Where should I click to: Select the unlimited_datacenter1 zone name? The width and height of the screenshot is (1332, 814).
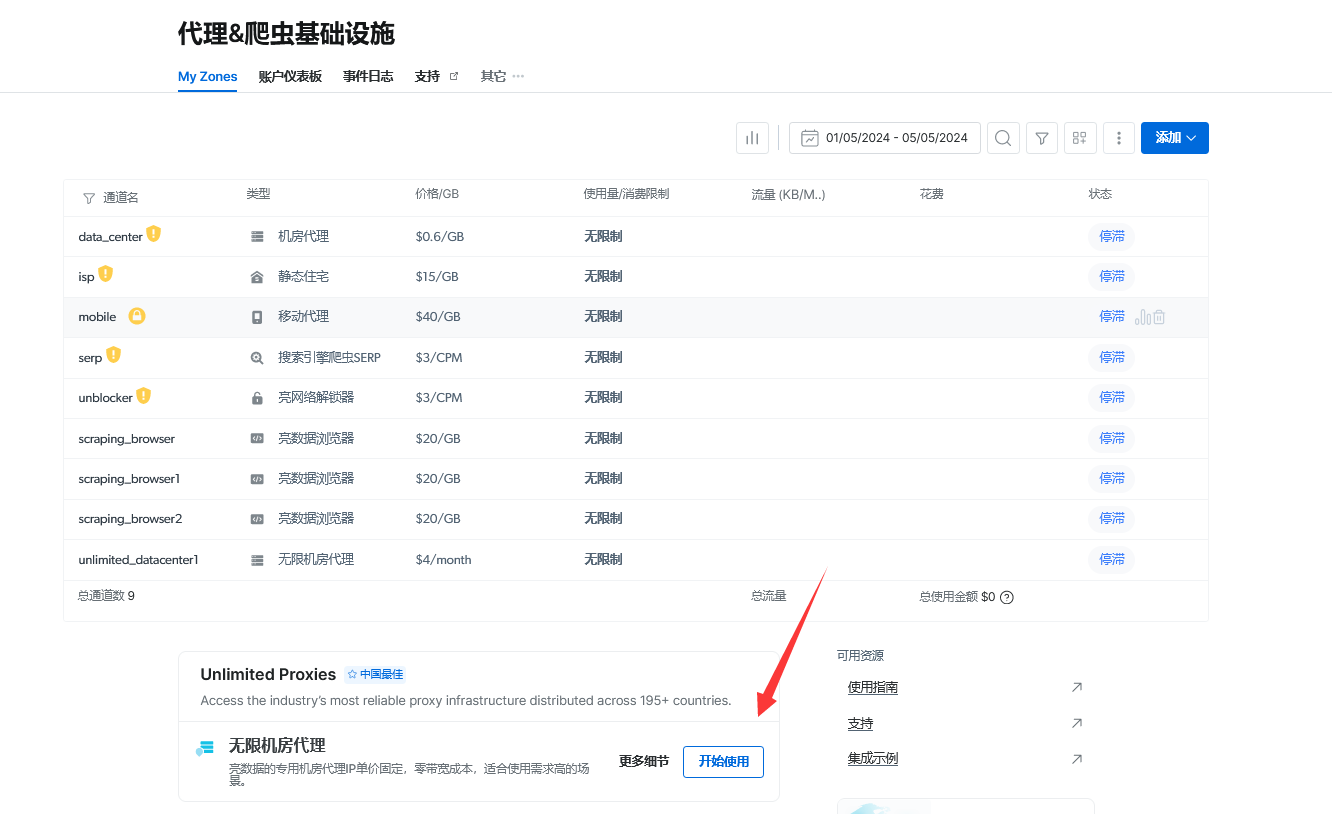tap(138, 560)
